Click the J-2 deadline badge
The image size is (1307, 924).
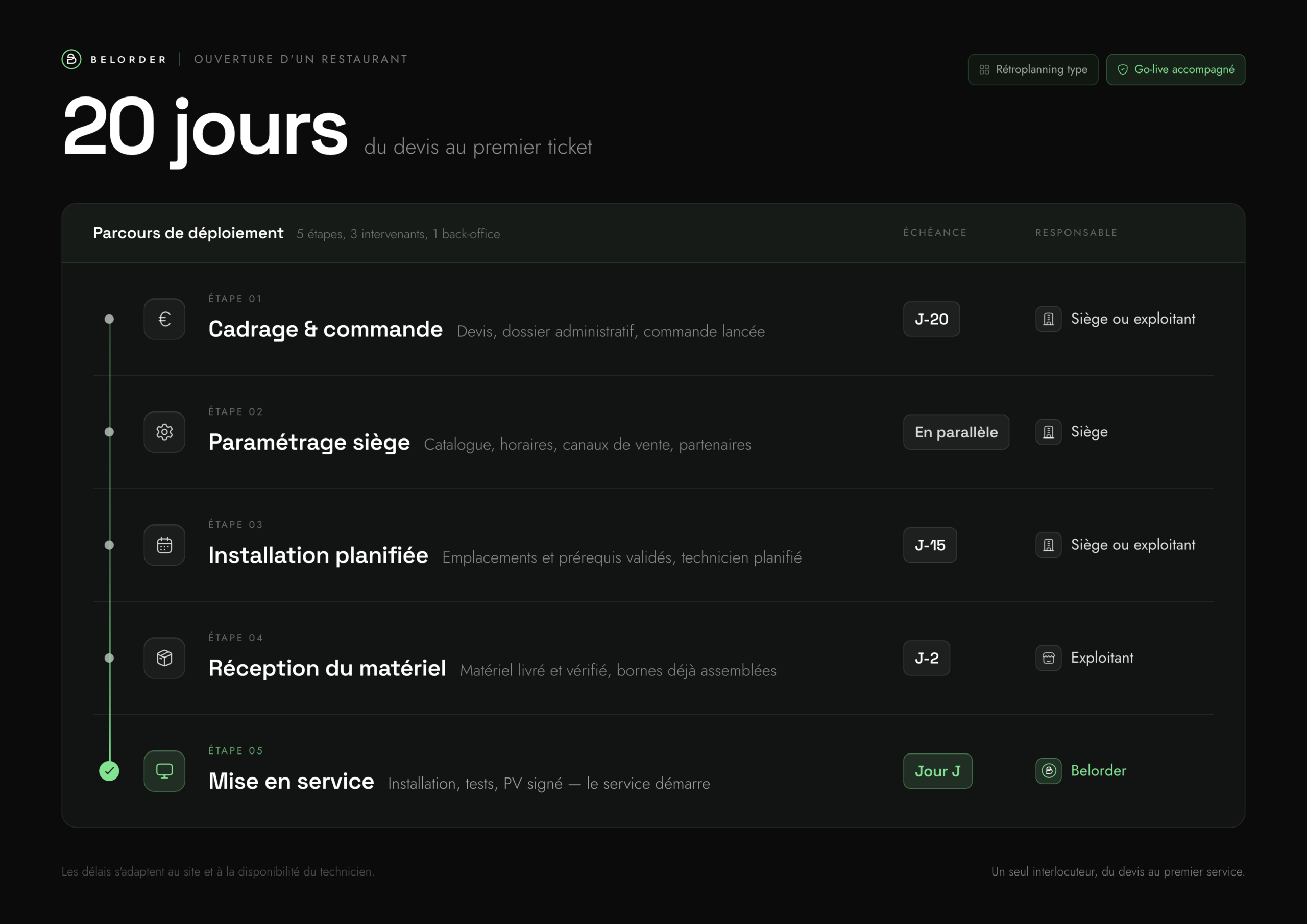click(x=926, y=658)
